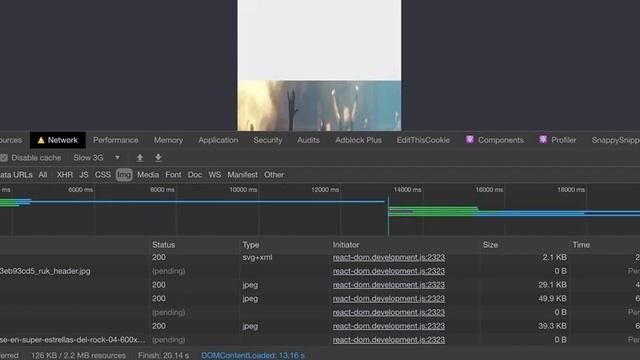This screenshot has width=640, height=360.
Task: Click the svg+xml type cell
Action: [257, 258]
